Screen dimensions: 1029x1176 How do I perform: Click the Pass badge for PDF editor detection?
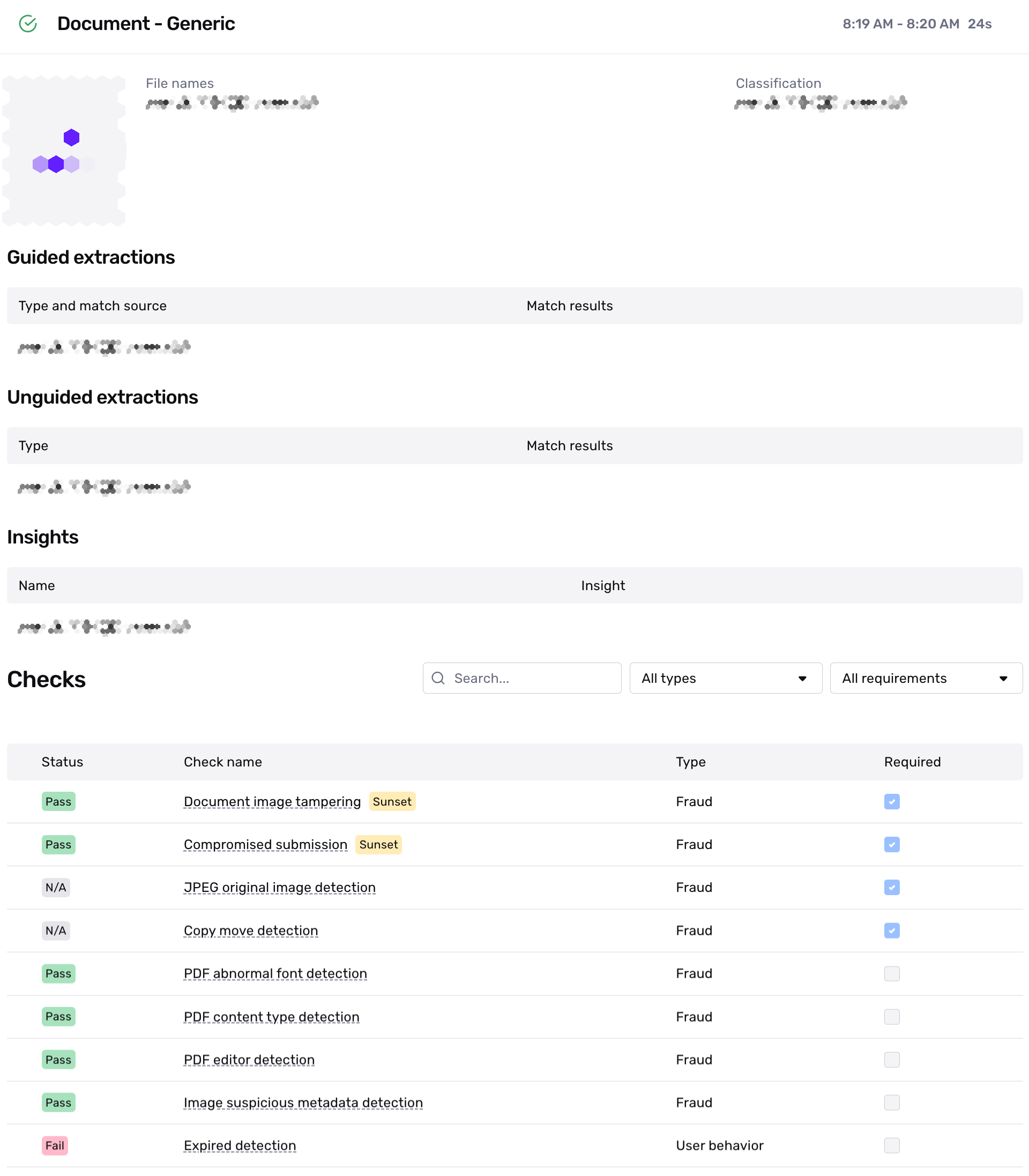(58, 1060)
